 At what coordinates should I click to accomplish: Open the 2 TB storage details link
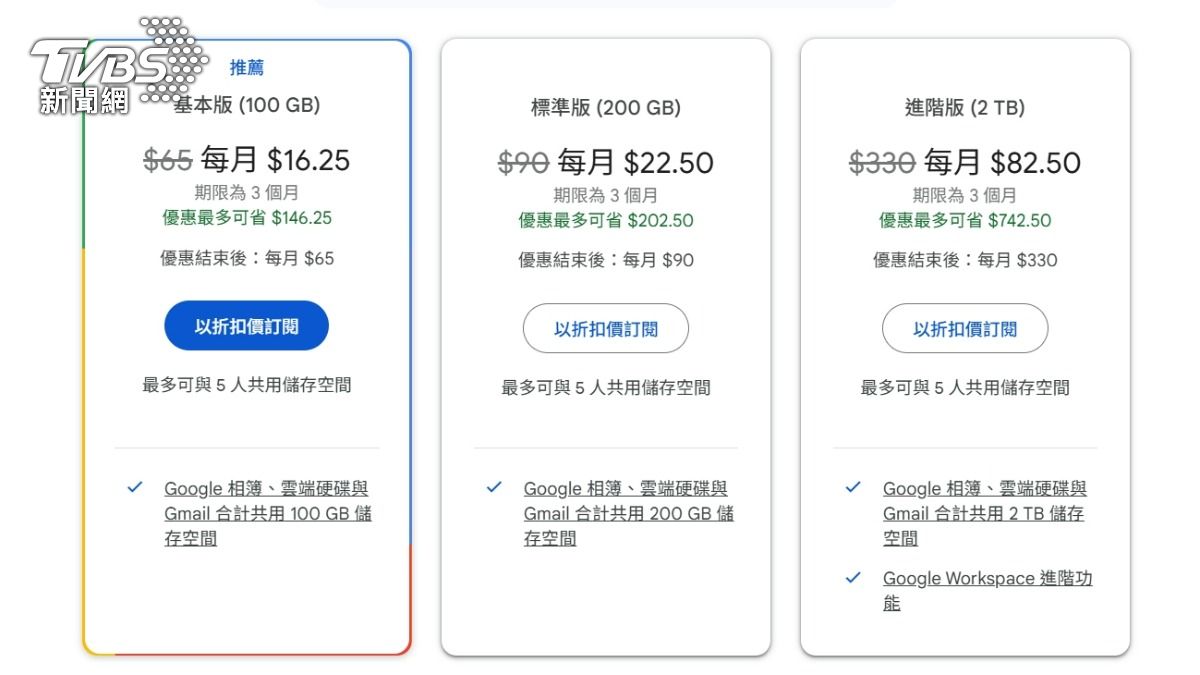pyautogui.click(x=985, y=513)
